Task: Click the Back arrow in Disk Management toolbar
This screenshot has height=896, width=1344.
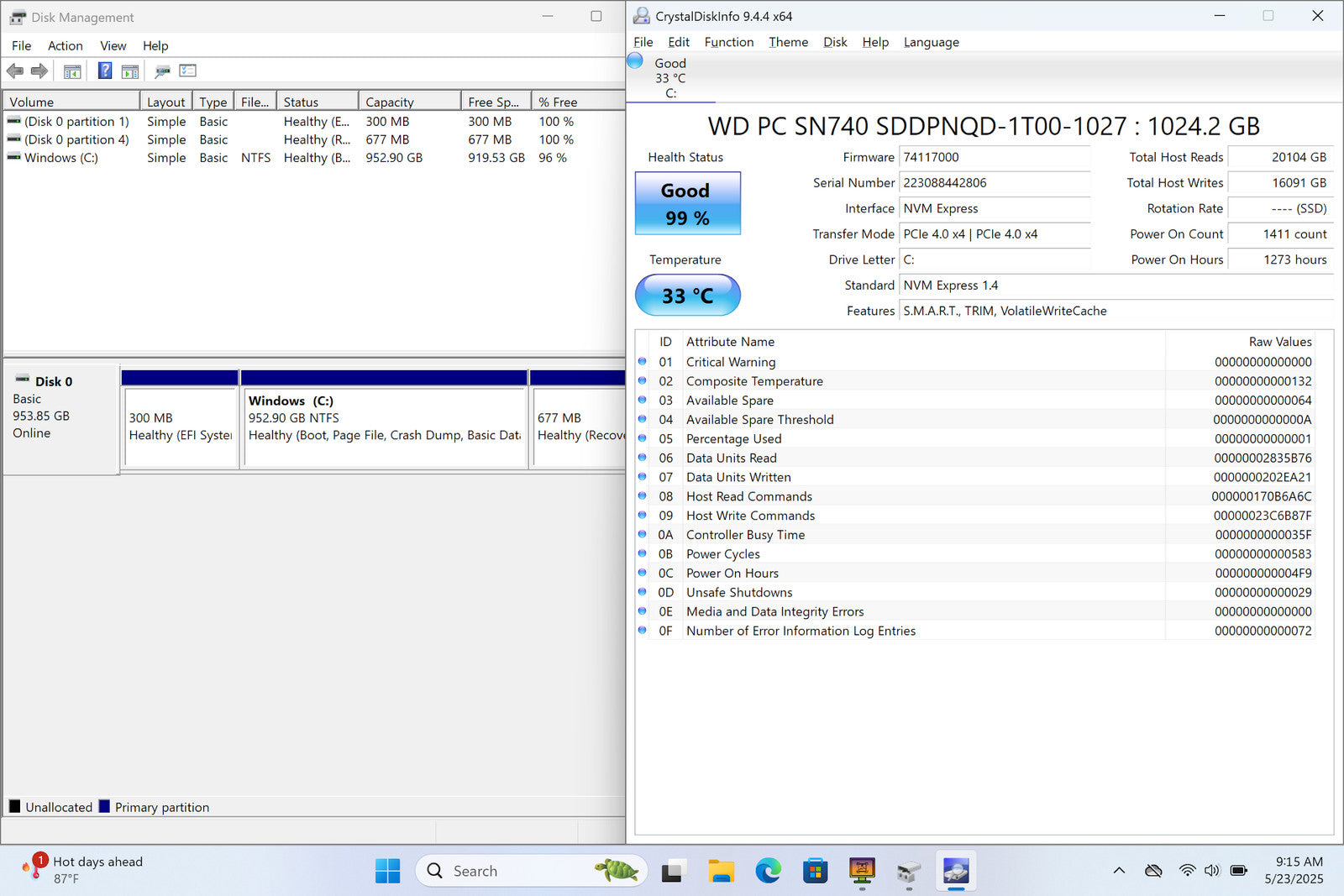Action: [x=15, y=71]
